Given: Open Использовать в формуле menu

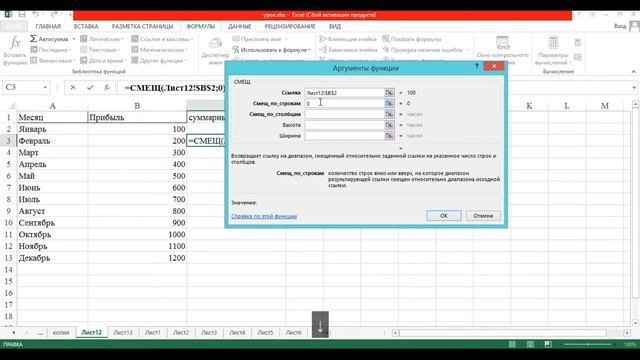Looking at the screenshot, I should [271, 50].
